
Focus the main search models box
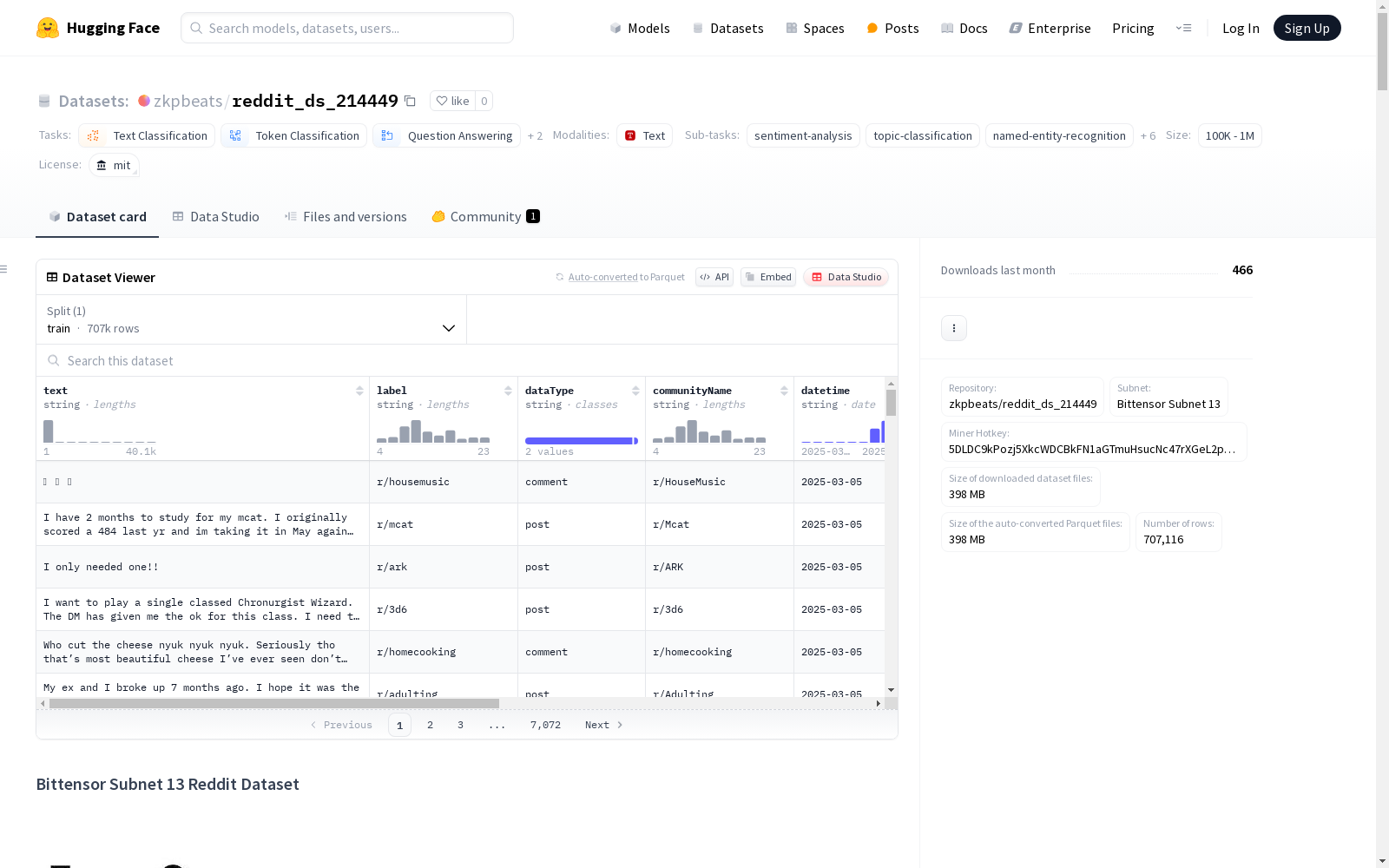point(347,28)
